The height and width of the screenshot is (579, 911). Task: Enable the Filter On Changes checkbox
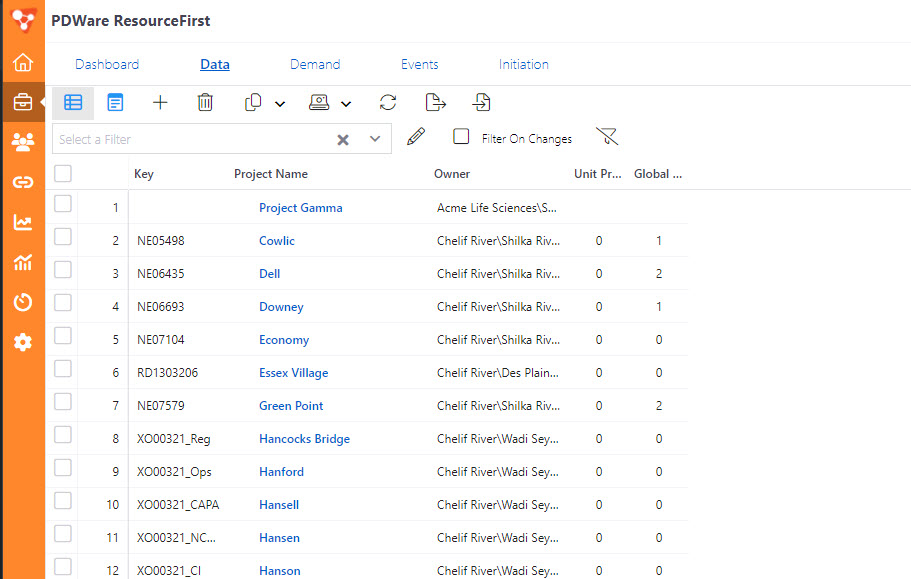(x=461, y=136)
